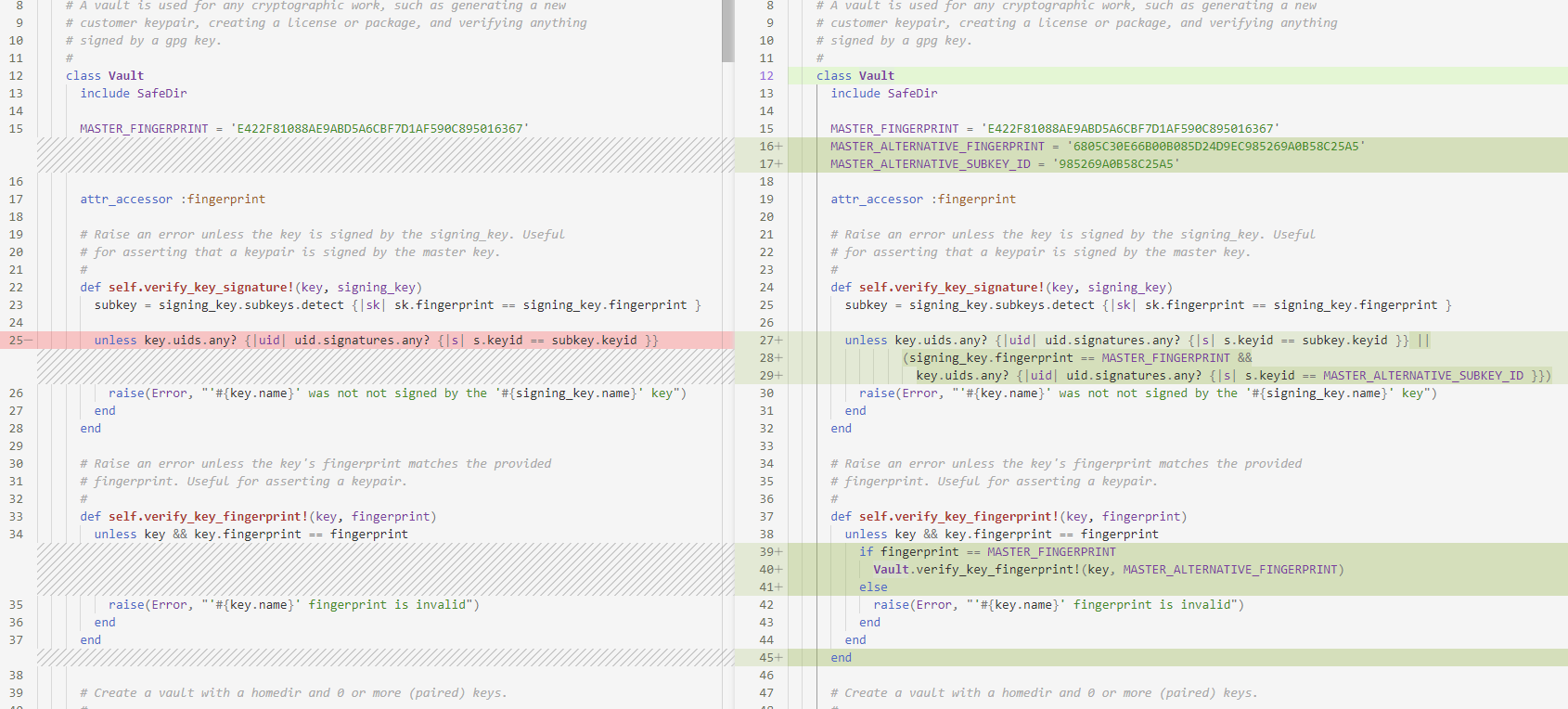The image size is (1568, 709).
Task: Select line number 12 in the right pane
Action: click(x=766, y=76)
